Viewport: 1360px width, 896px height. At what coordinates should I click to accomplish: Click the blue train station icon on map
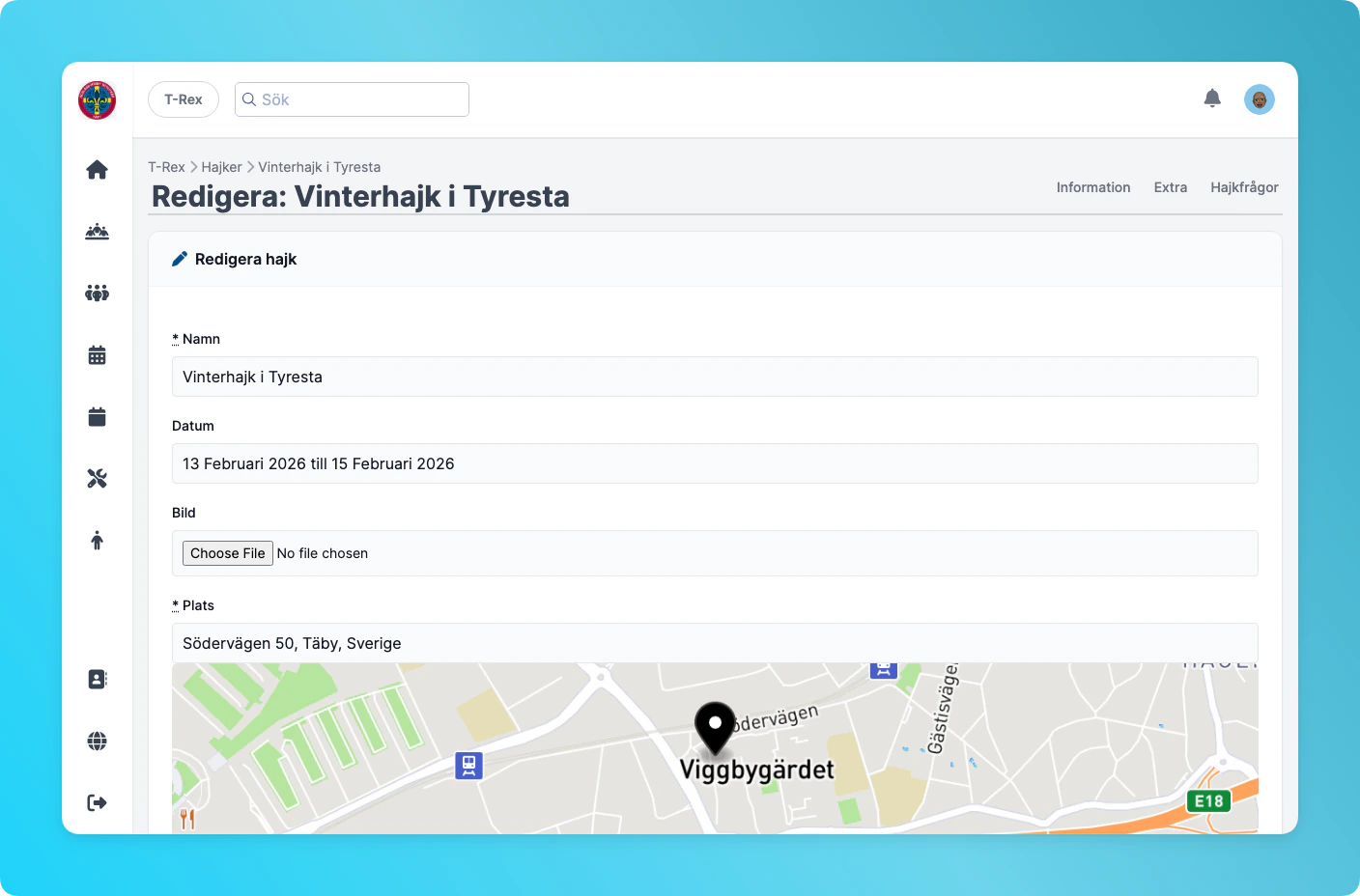click(x=468, y=766)
